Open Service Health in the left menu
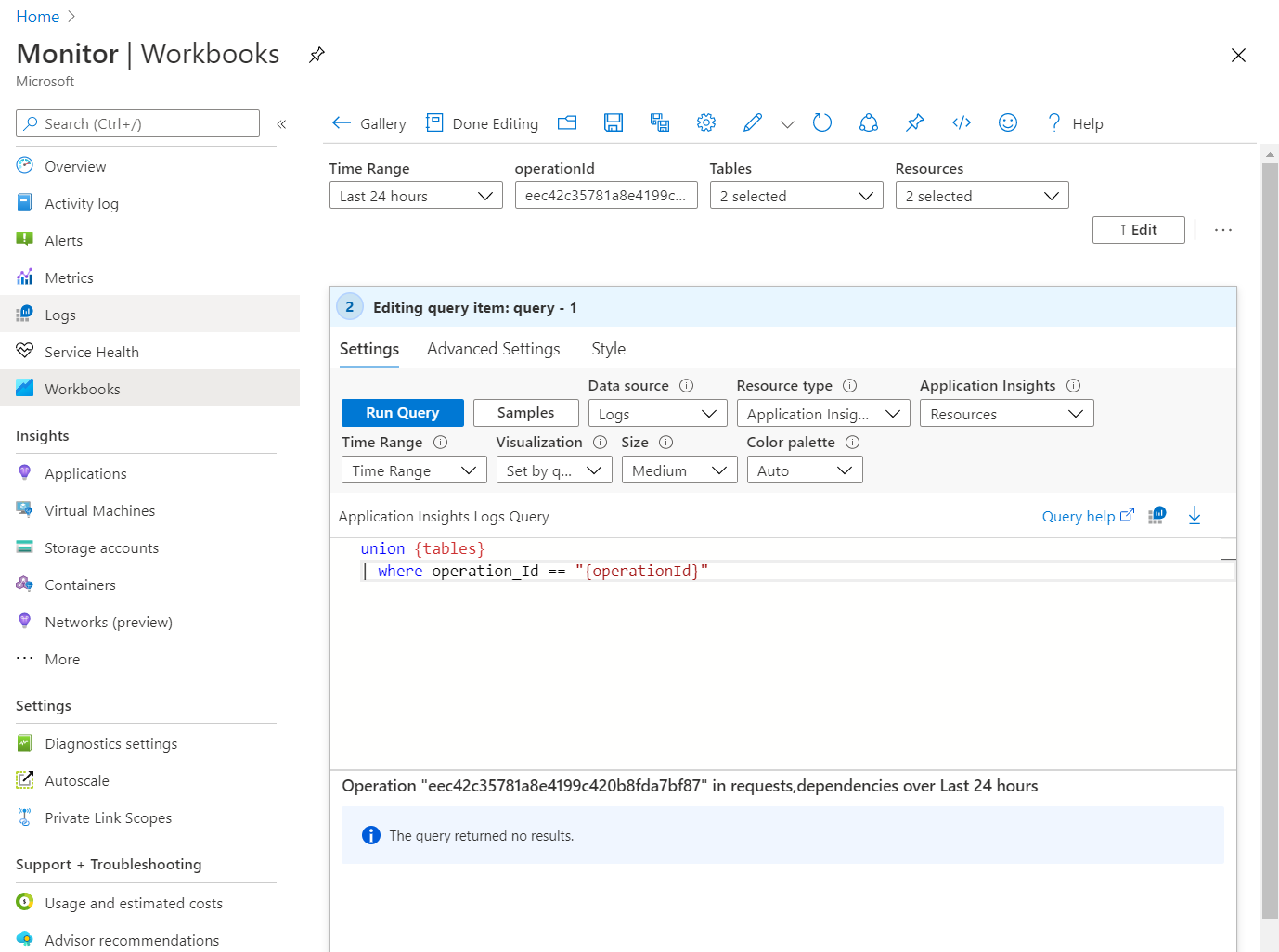This screenshot has height=952, width=1279. click(x=150, y=352)
